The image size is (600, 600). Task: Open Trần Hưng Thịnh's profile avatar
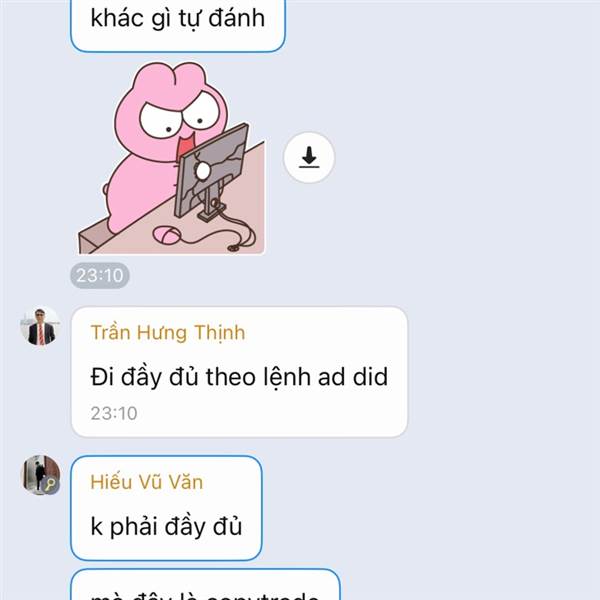(40, 326)
